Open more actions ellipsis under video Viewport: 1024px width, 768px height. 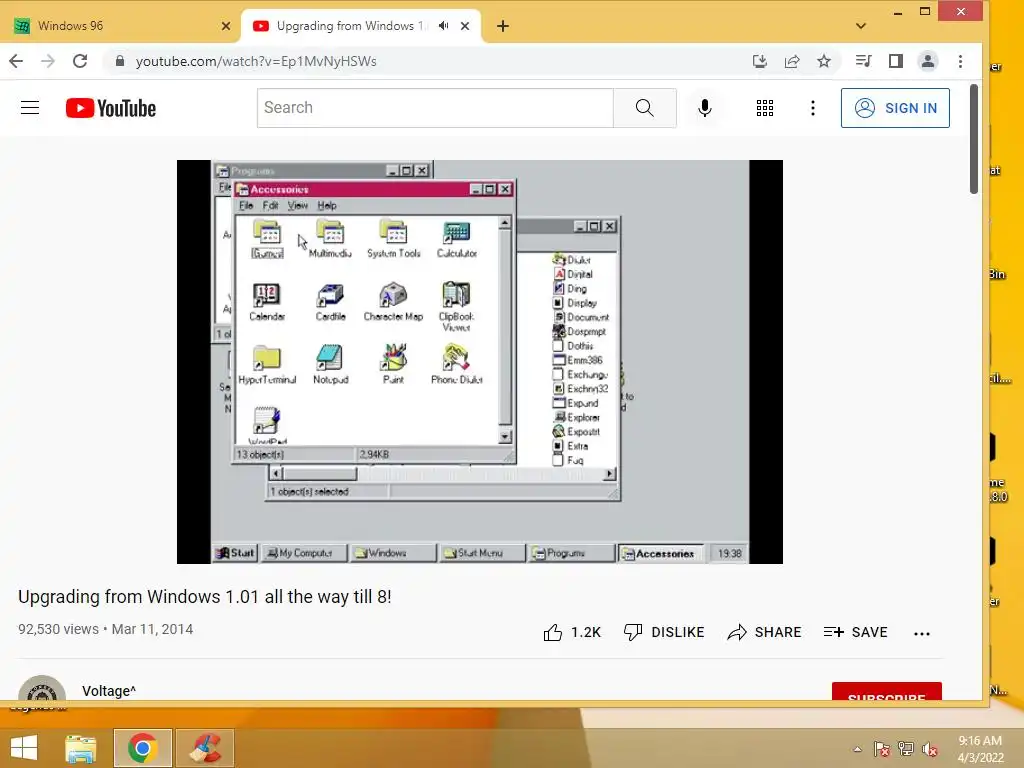(x=921, y=633)
